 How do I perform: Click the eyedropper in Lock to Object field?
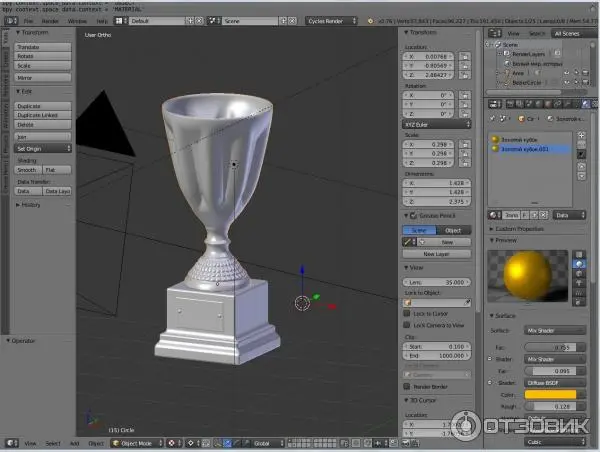pos(467,303)
